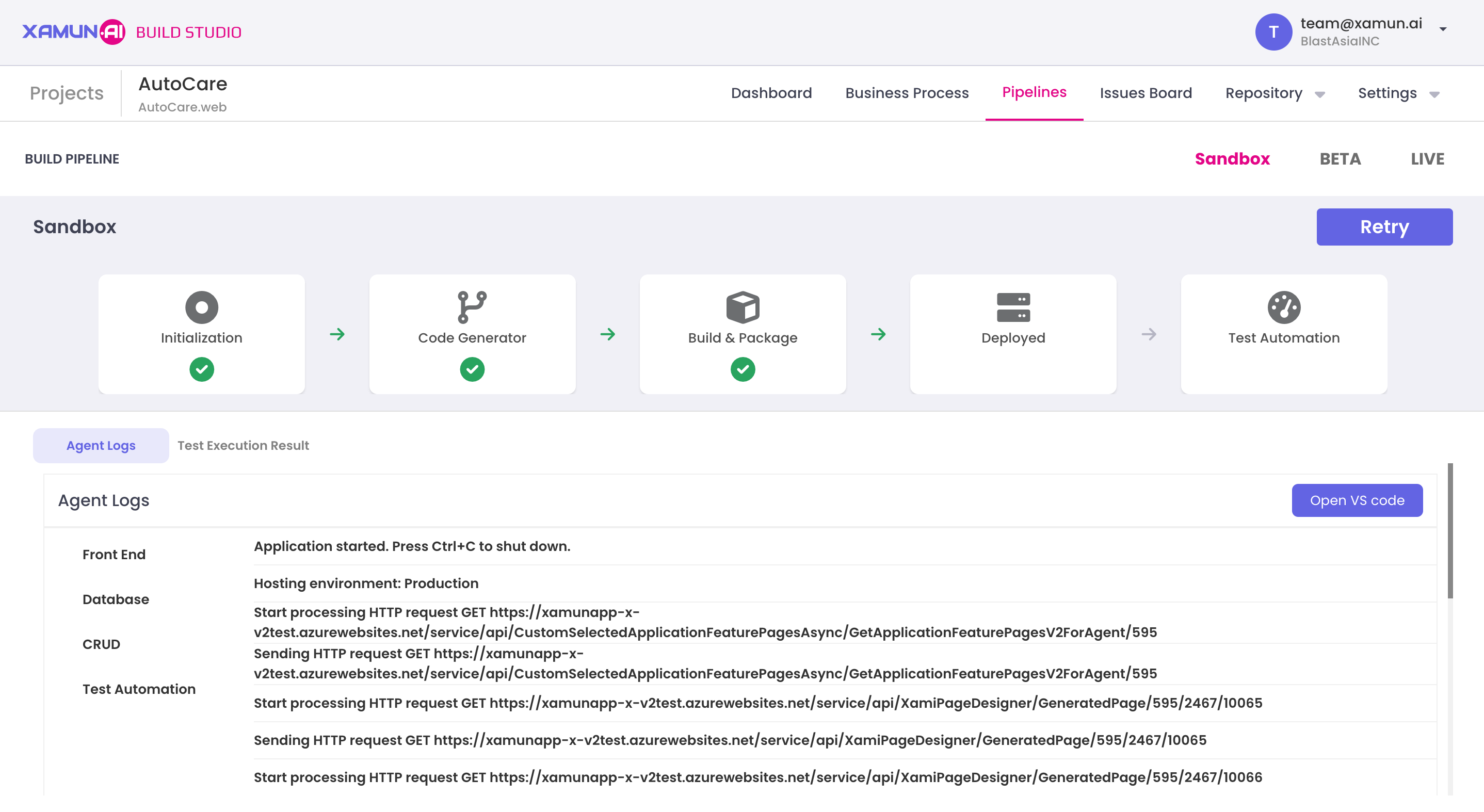Click the Open VS code button
1484x812 pixels.
pos(1357,500)
